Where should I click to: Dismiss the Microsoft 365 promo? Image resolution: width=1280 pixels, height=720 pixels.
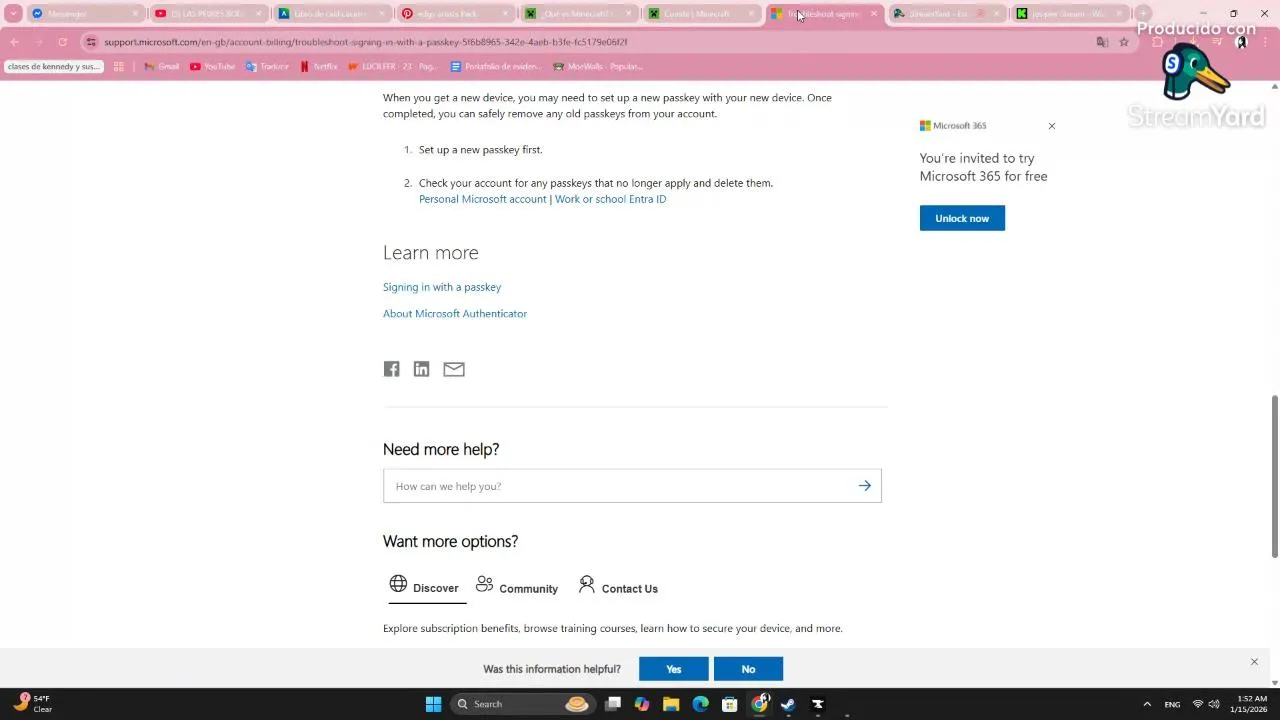1051,126
